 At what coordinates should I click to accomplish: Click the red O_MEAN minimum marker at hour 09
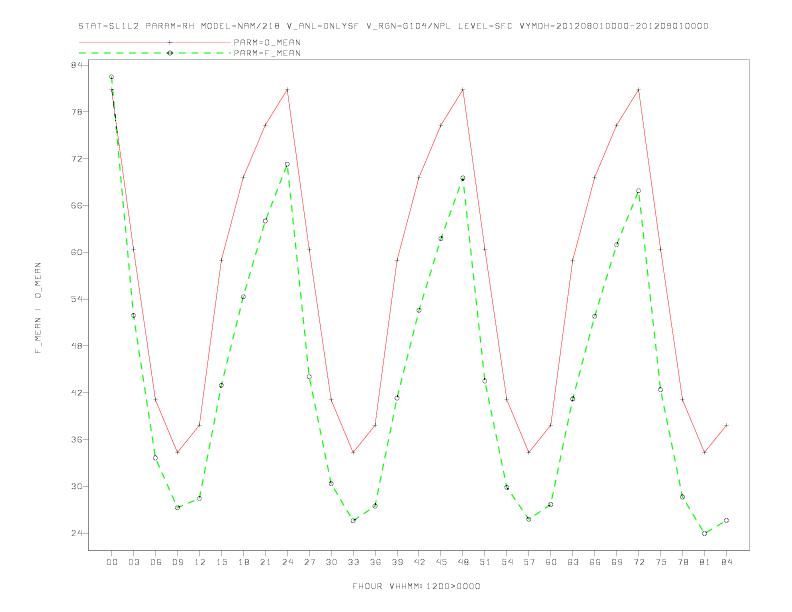177,452
